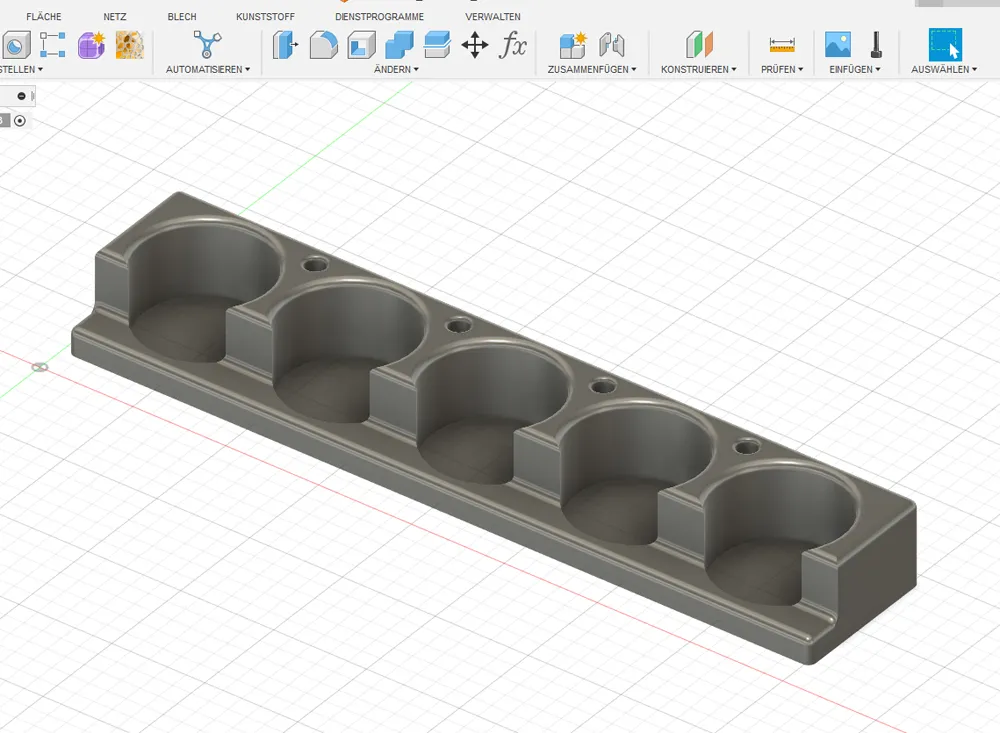
Task: Switch to the BLECH tab
Action: (182, 17)
